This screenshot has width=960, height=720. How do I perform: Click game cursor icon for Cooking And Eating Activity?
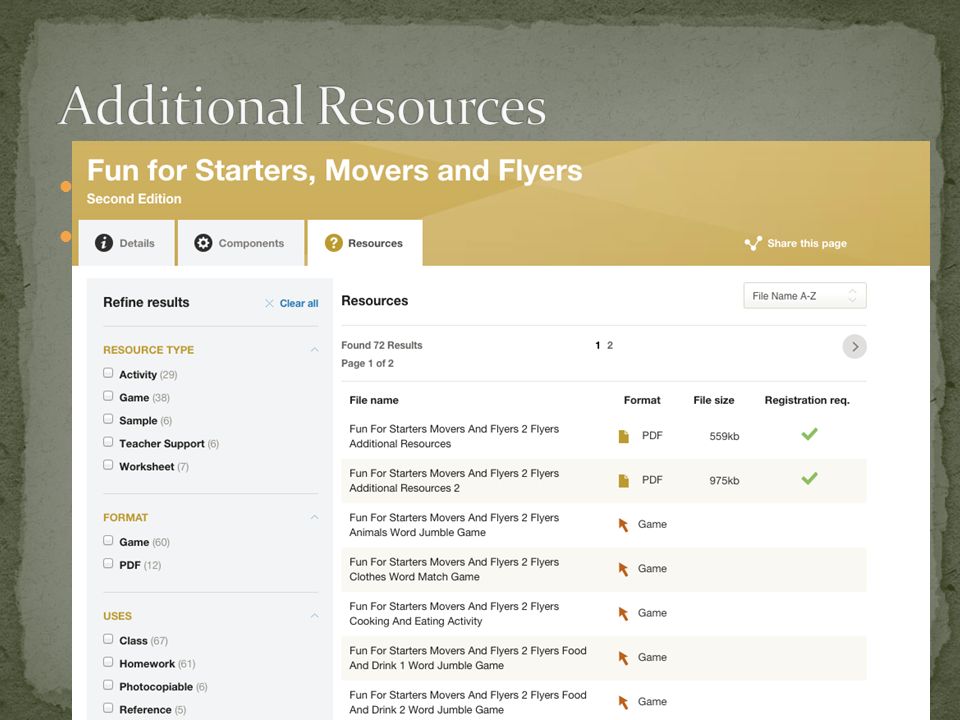(623, 613)
